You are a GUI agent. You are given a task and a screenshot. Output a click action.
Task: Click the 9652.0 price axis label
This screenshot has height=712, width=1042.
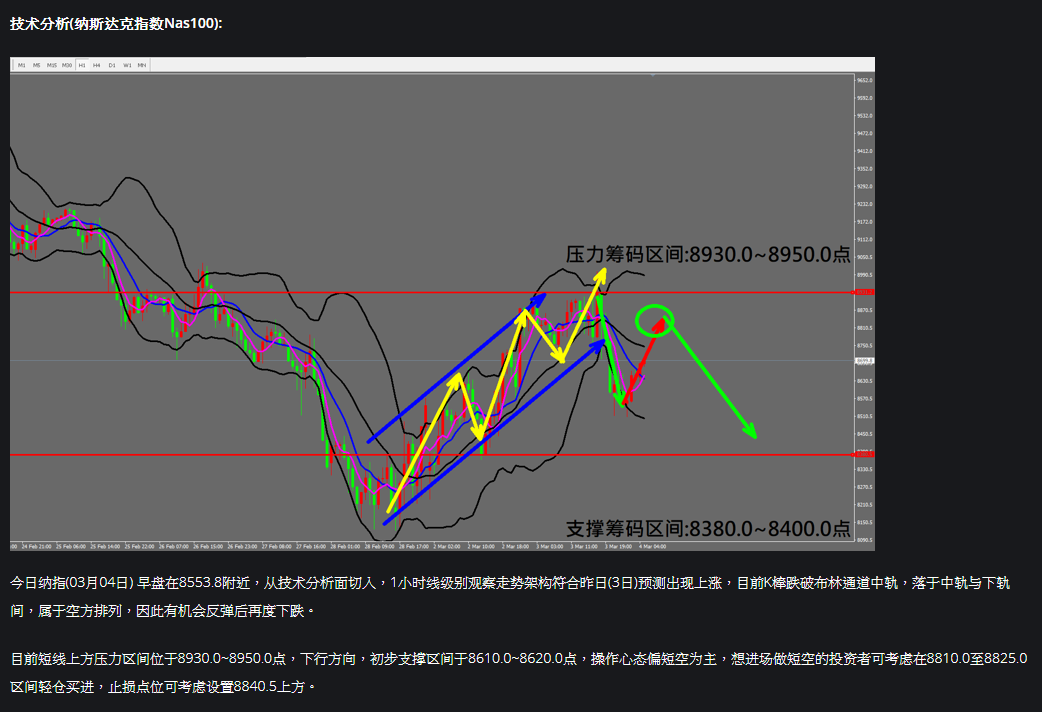865,80
